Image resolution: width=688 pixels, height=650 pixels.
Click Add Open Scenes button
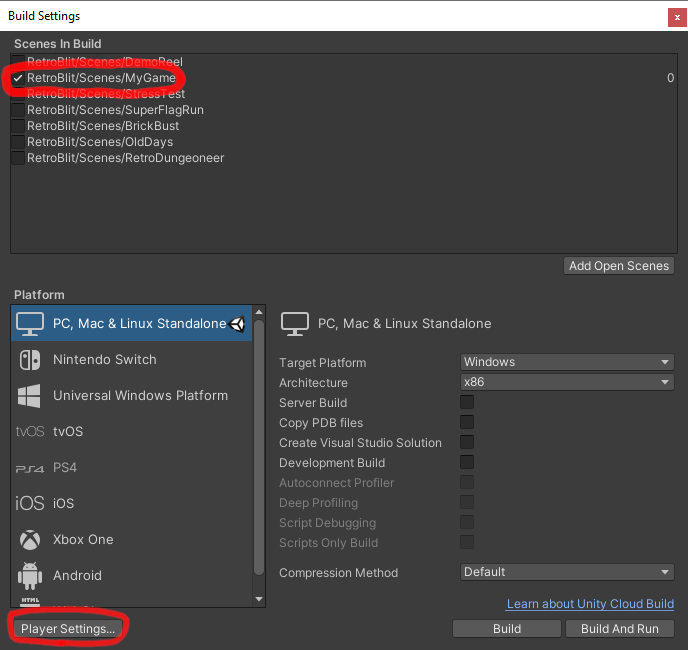[x=619, y=266]
